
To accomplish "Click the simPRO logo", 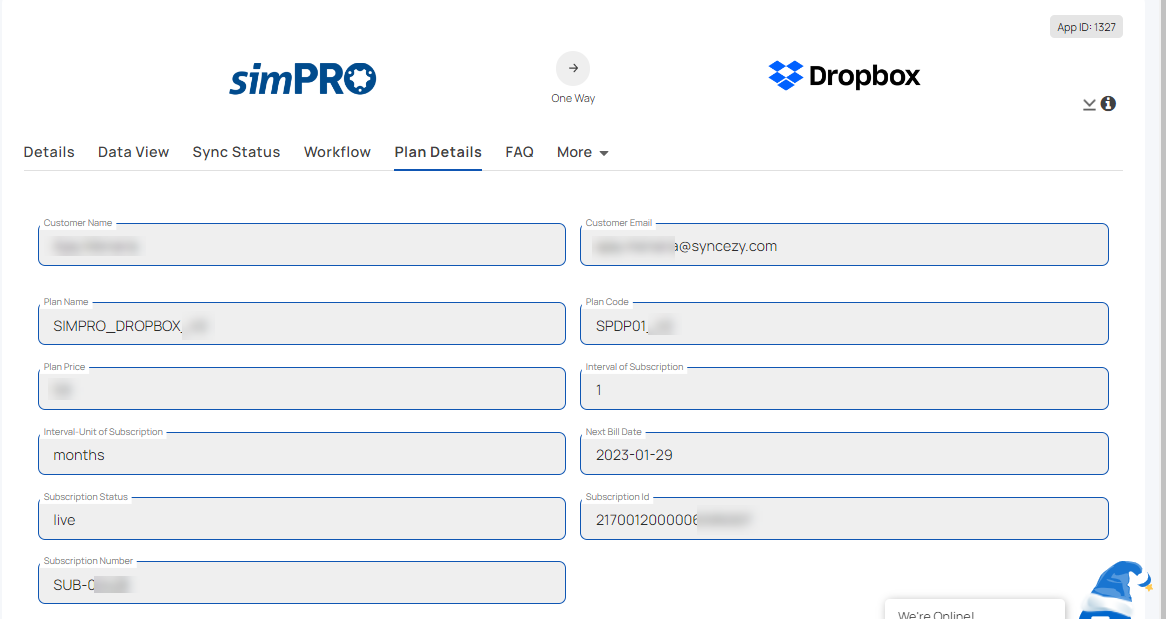I will click(303, 79).
